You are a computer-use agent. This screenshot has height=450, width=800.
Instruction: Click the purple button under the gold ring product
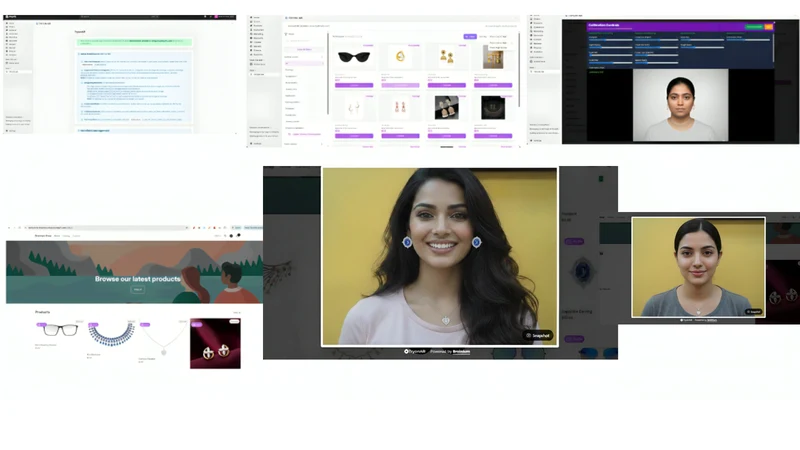[x=401, y=85]
